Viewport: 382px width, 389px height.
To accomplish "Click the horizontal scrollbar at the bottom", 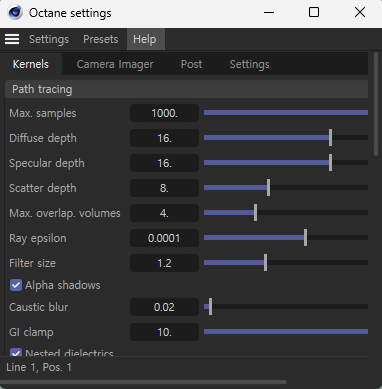I will point(143,382).
